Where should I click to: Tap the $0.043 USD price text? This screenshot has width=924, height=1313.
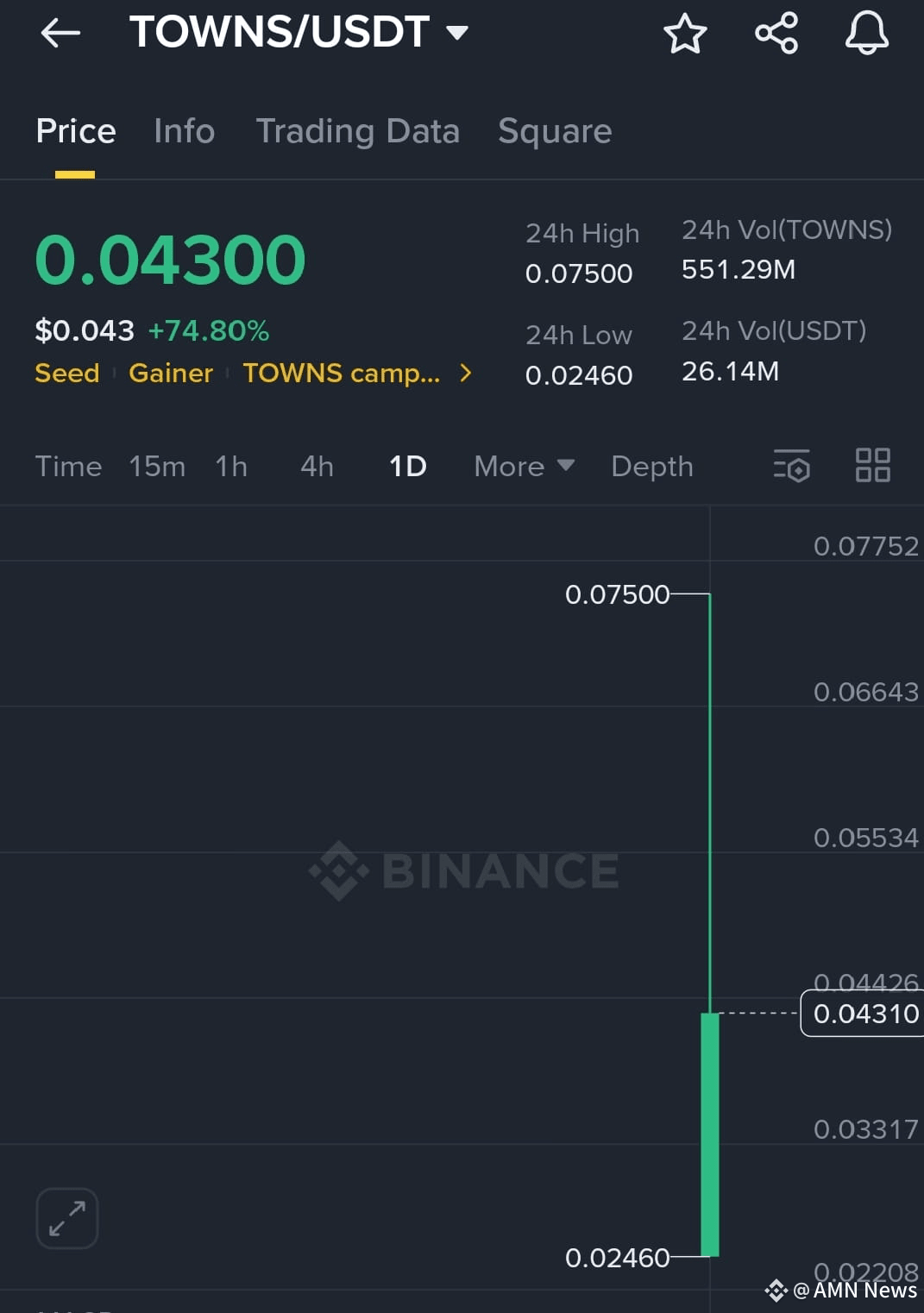pyautogui.click(x=85, y=330)
